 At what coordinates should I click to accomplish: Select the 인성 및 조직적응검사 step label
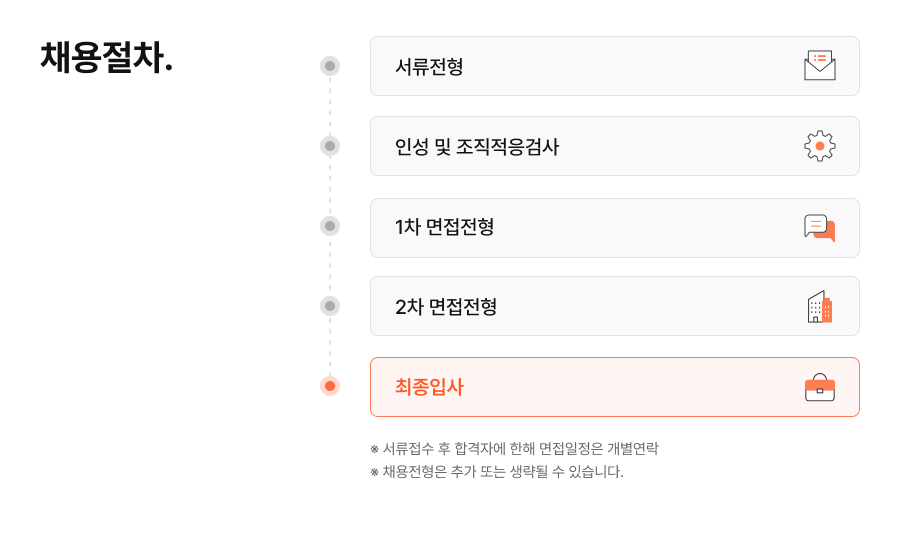pyautogui.click(x=476, y=147)
